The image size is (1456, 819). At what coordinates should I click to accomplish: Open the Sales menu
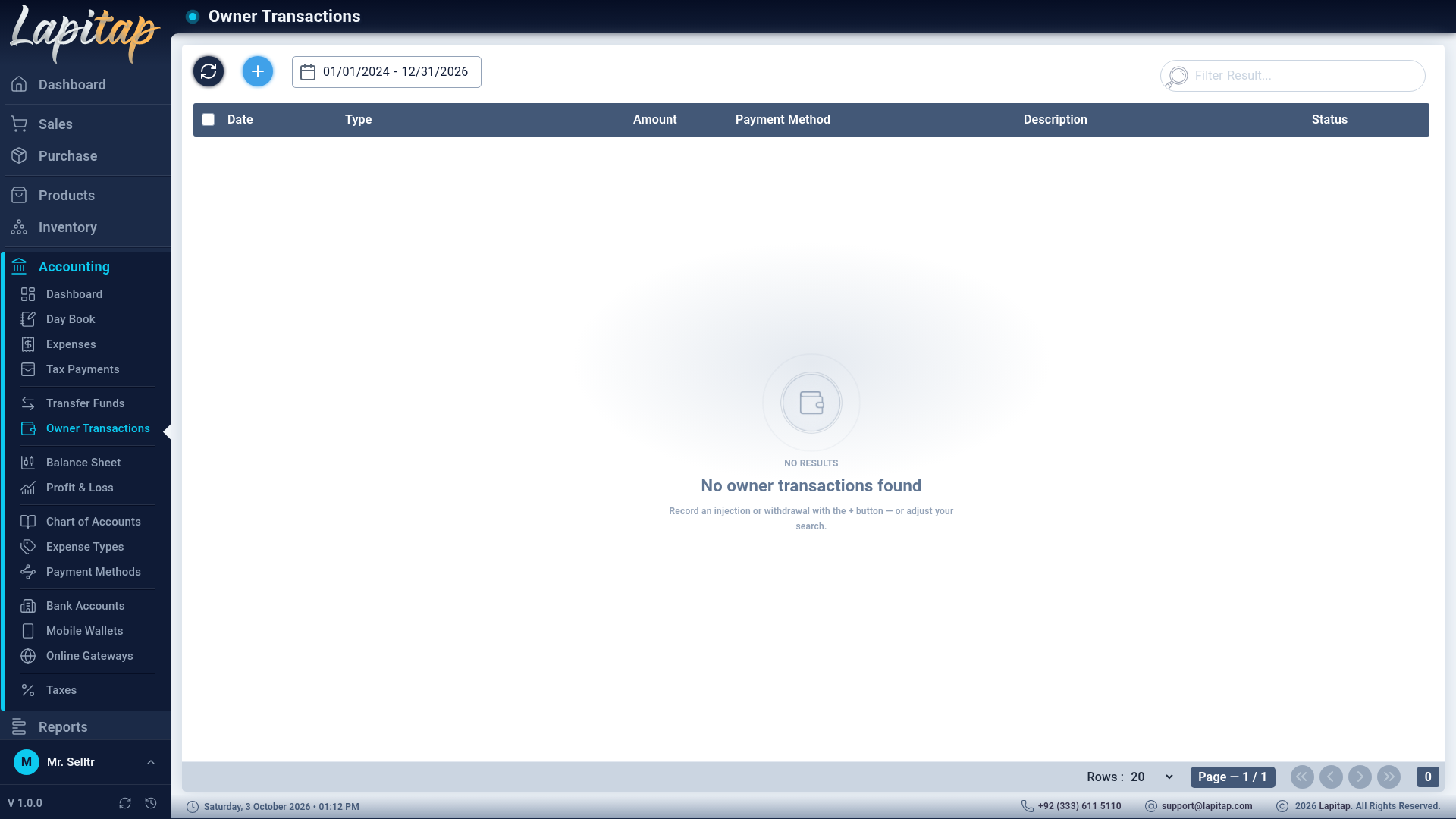point(85,124)
